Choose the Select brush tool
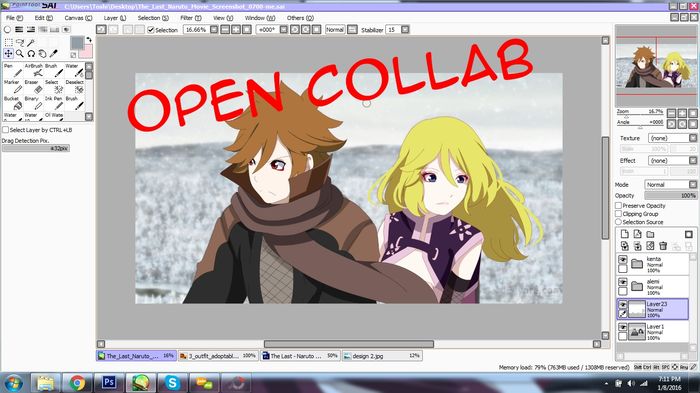The image size is (700, 393). 54,87
